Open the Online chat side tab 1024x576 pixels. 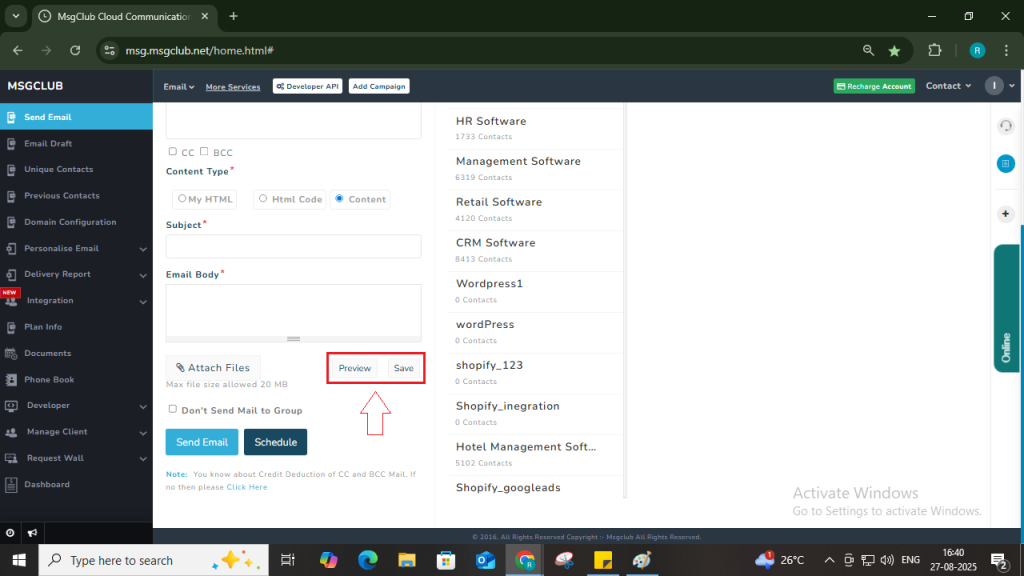click(1006, 308)
